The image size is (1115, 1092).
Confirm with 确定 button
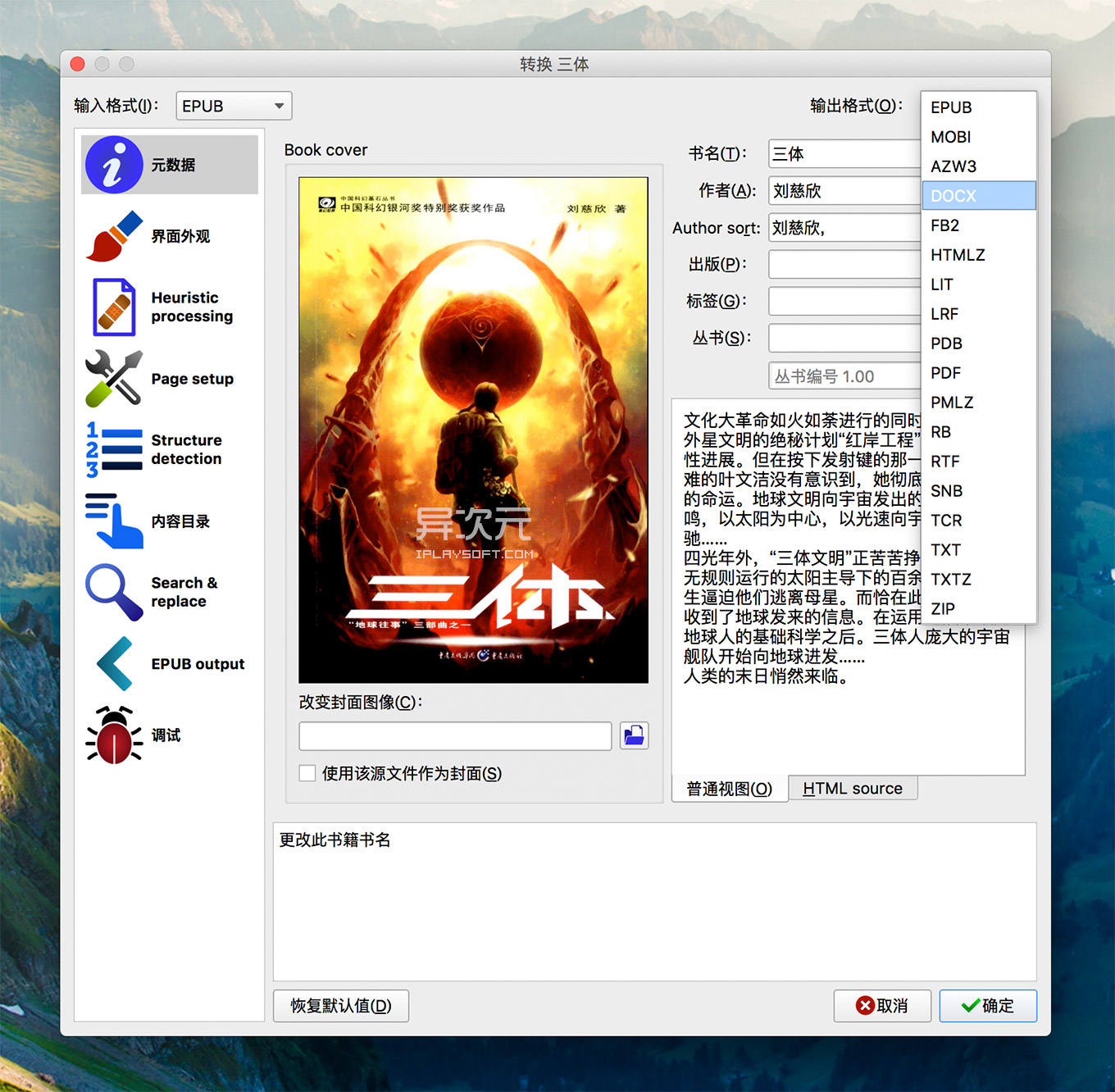pyautogui.click(x=988, y=1006)
